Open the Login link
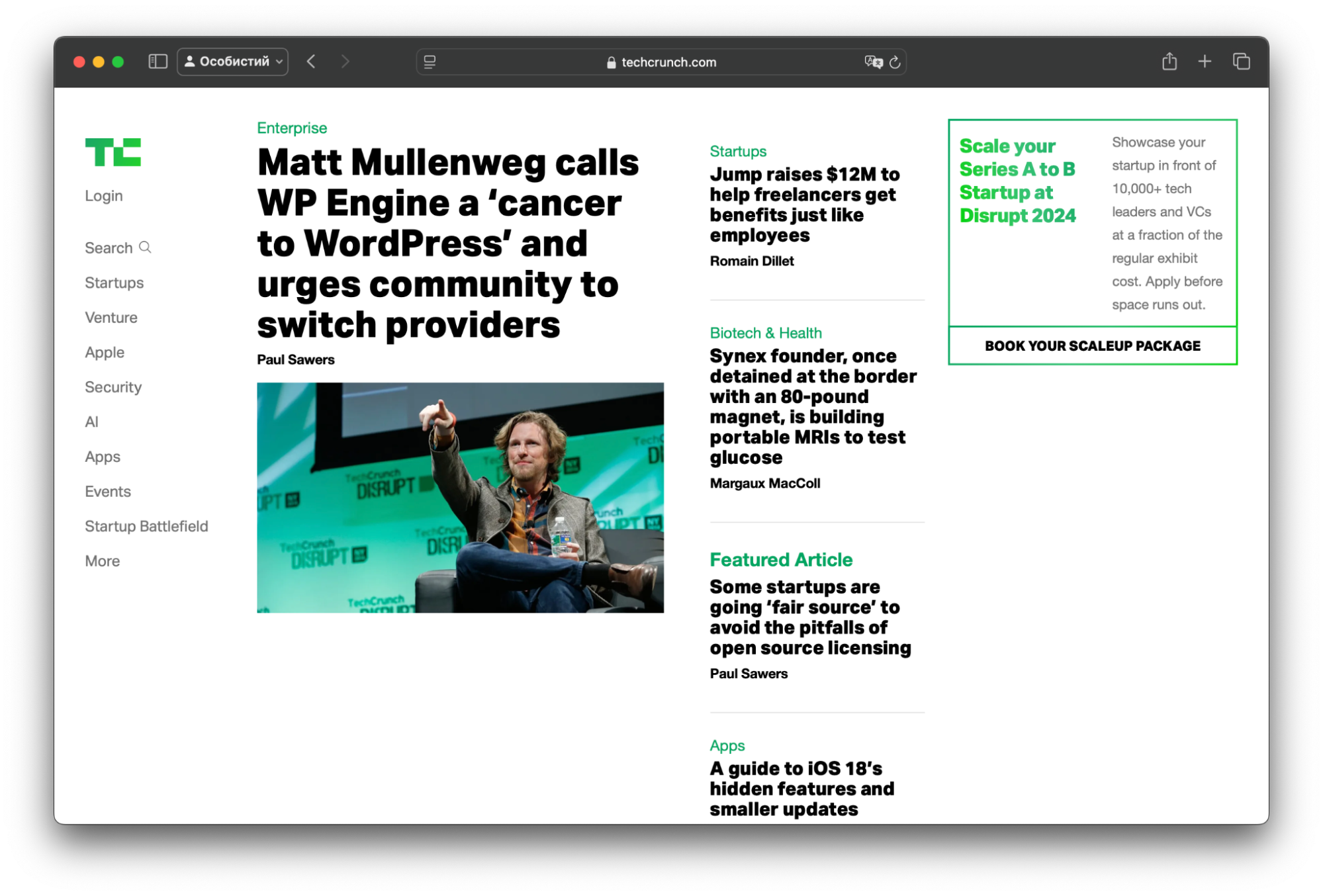Image resolution: width=1323 pixels, height=896 pixels. pyautogui.click(x=104, y=196)
